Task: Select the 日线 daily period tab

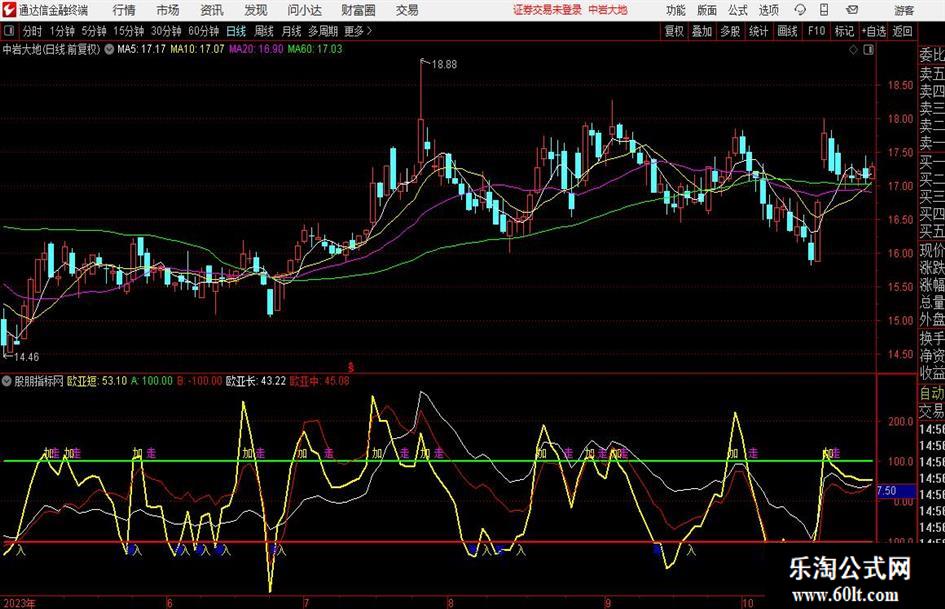Action: pyautogui.click(x=236, y=31)
